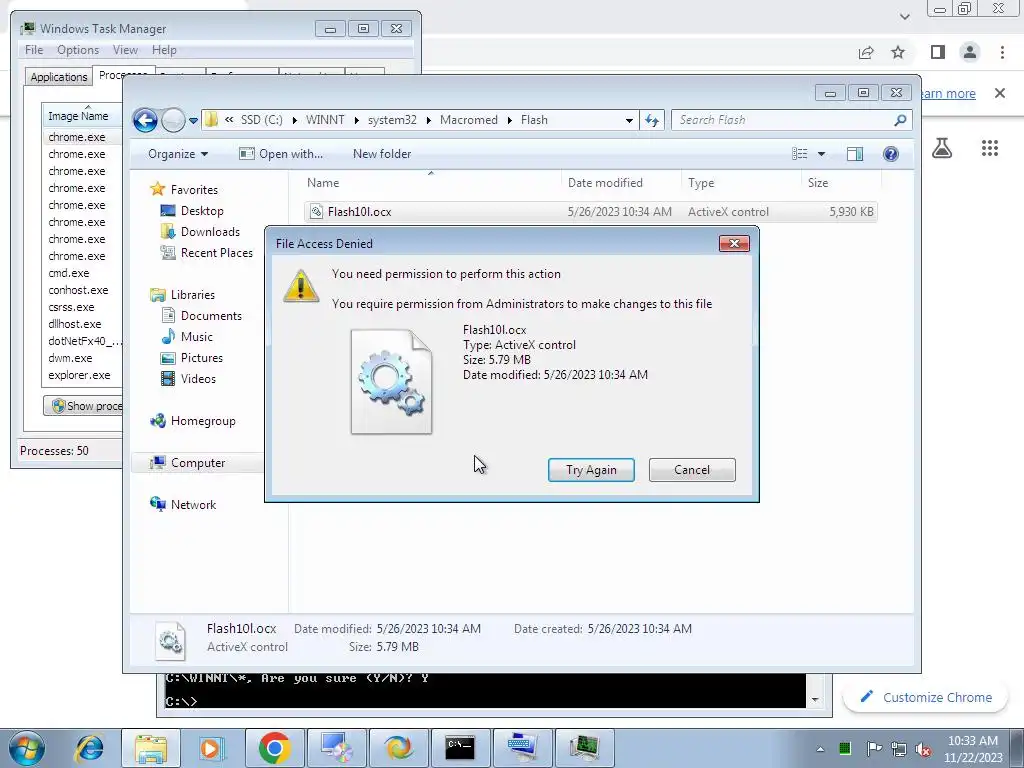Expand the arrow after WINNT breadcrumb
The height and width of the screenshot is (768, 1024).
pyautogui.click(x=357, y=120)
